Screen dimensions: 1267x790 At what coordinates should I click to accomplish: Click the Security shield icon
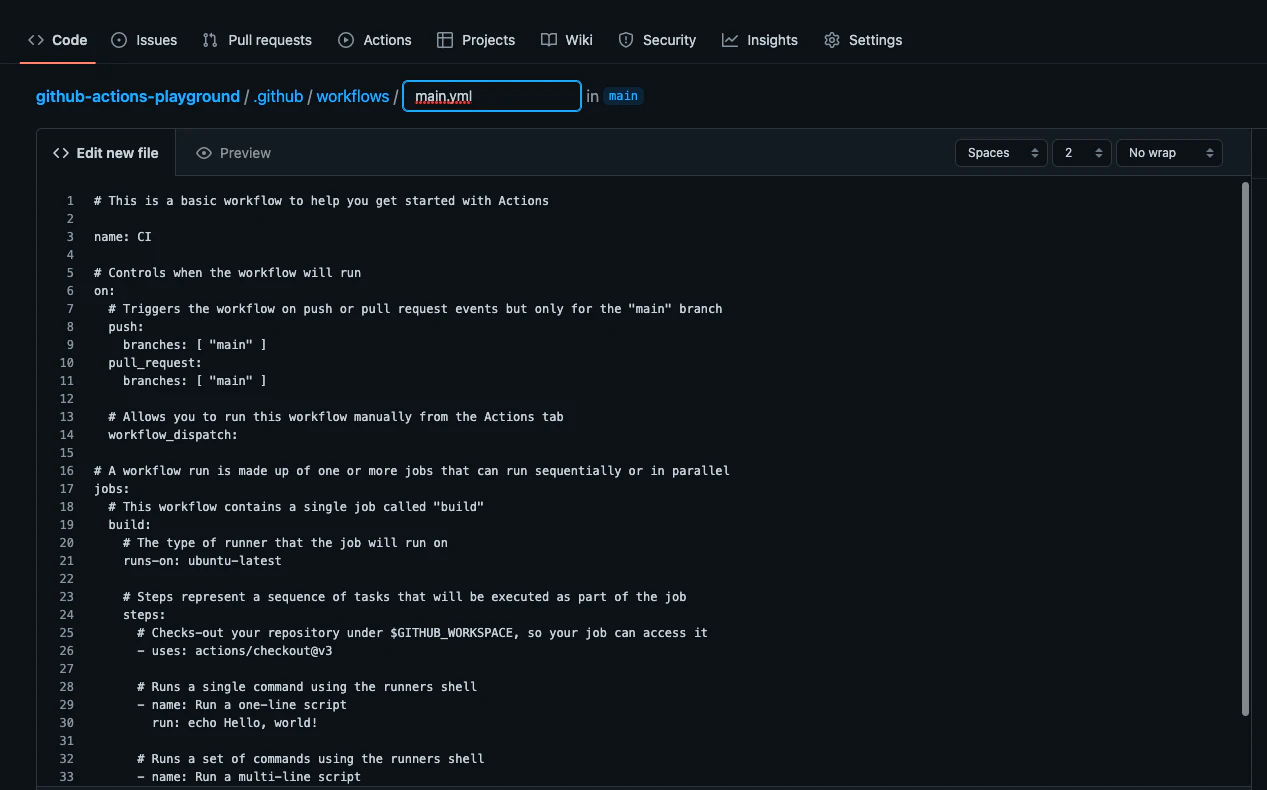626,40
